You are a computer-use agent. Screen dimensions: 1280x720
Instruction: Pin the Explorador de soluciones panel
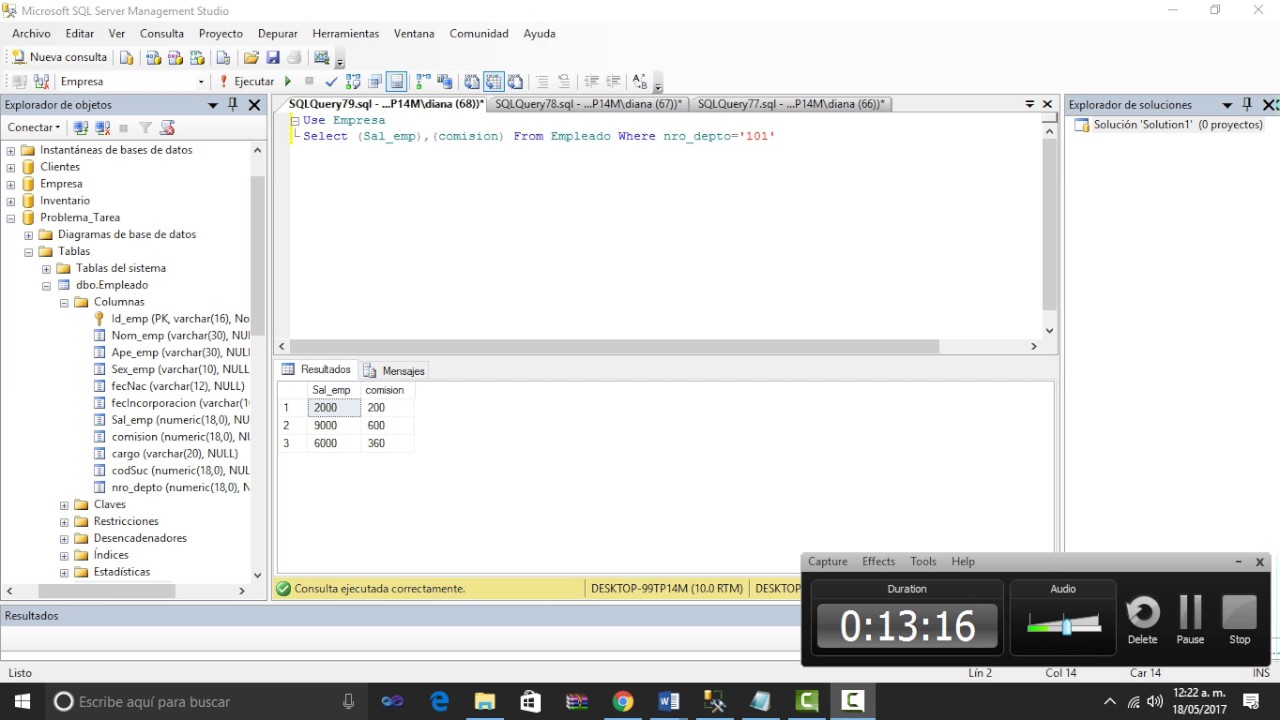[1247, 104]
